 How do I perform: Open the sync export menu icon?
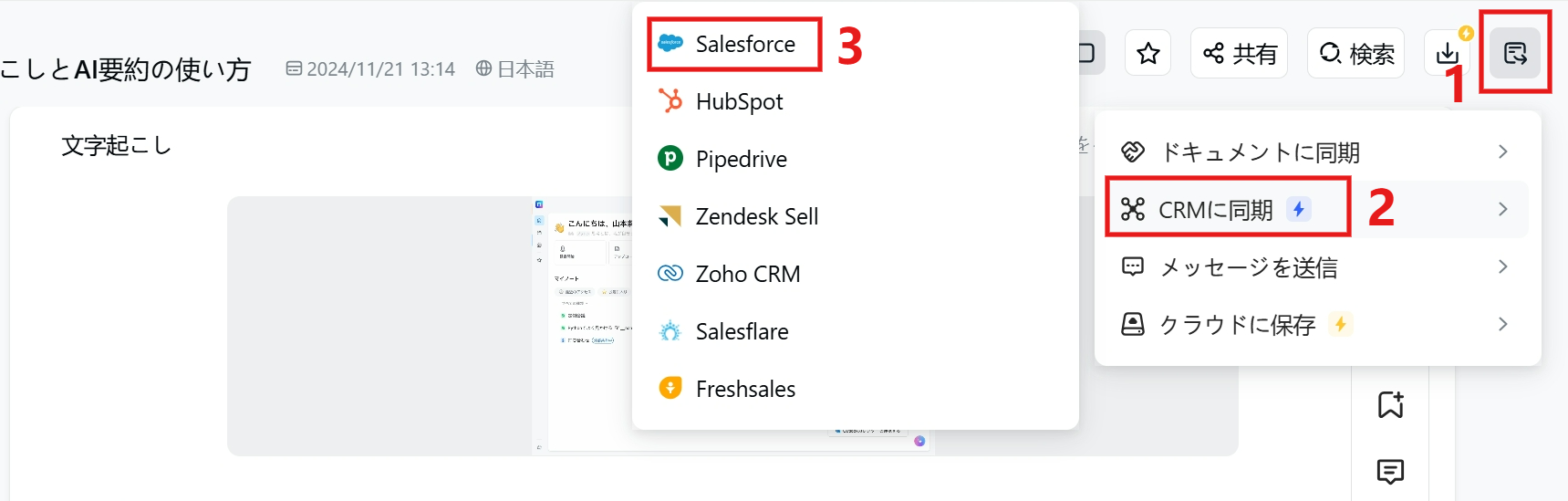pos(1515,53)
